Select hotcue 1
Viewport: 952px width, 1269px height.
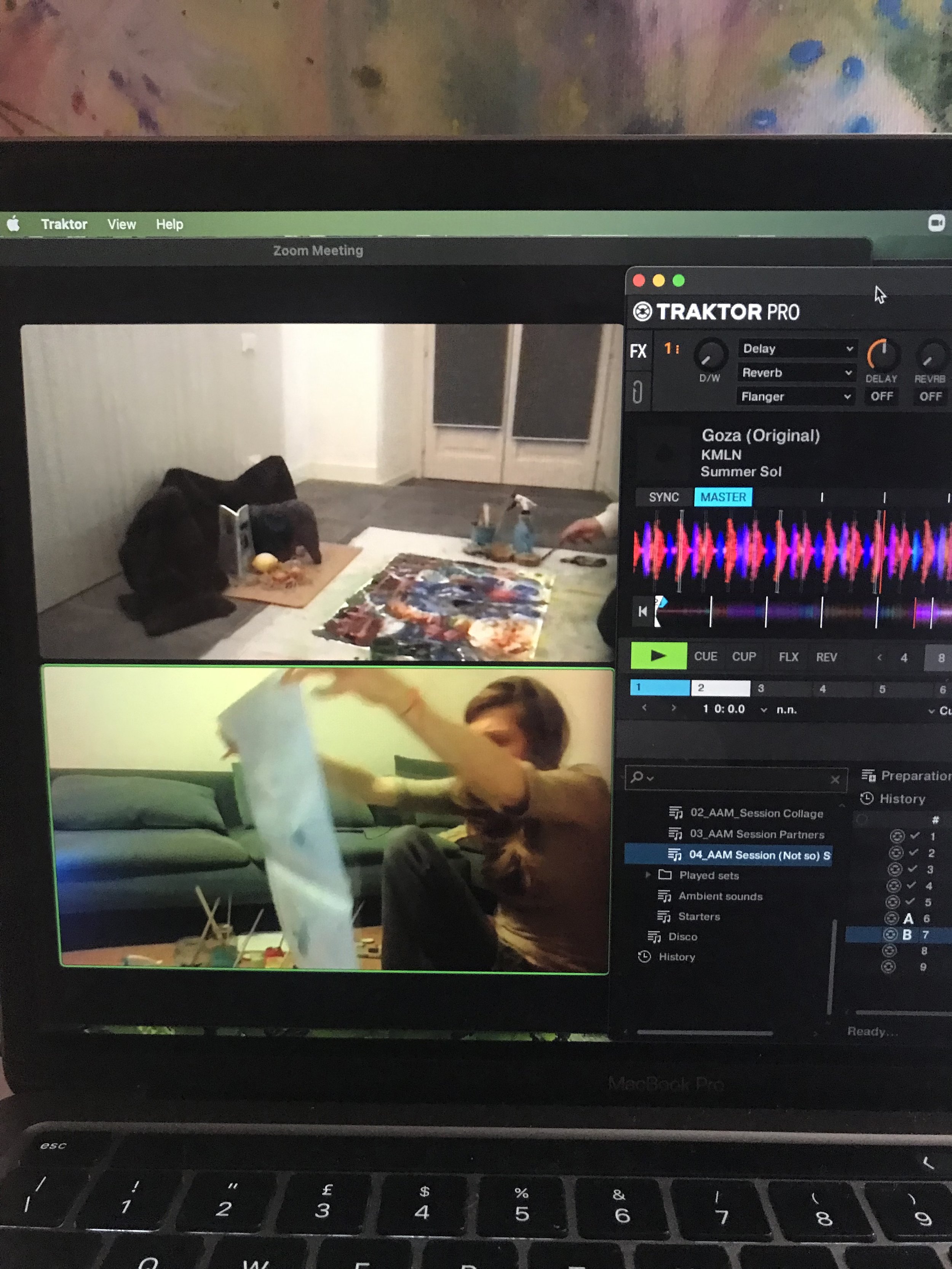coord(660,687)
